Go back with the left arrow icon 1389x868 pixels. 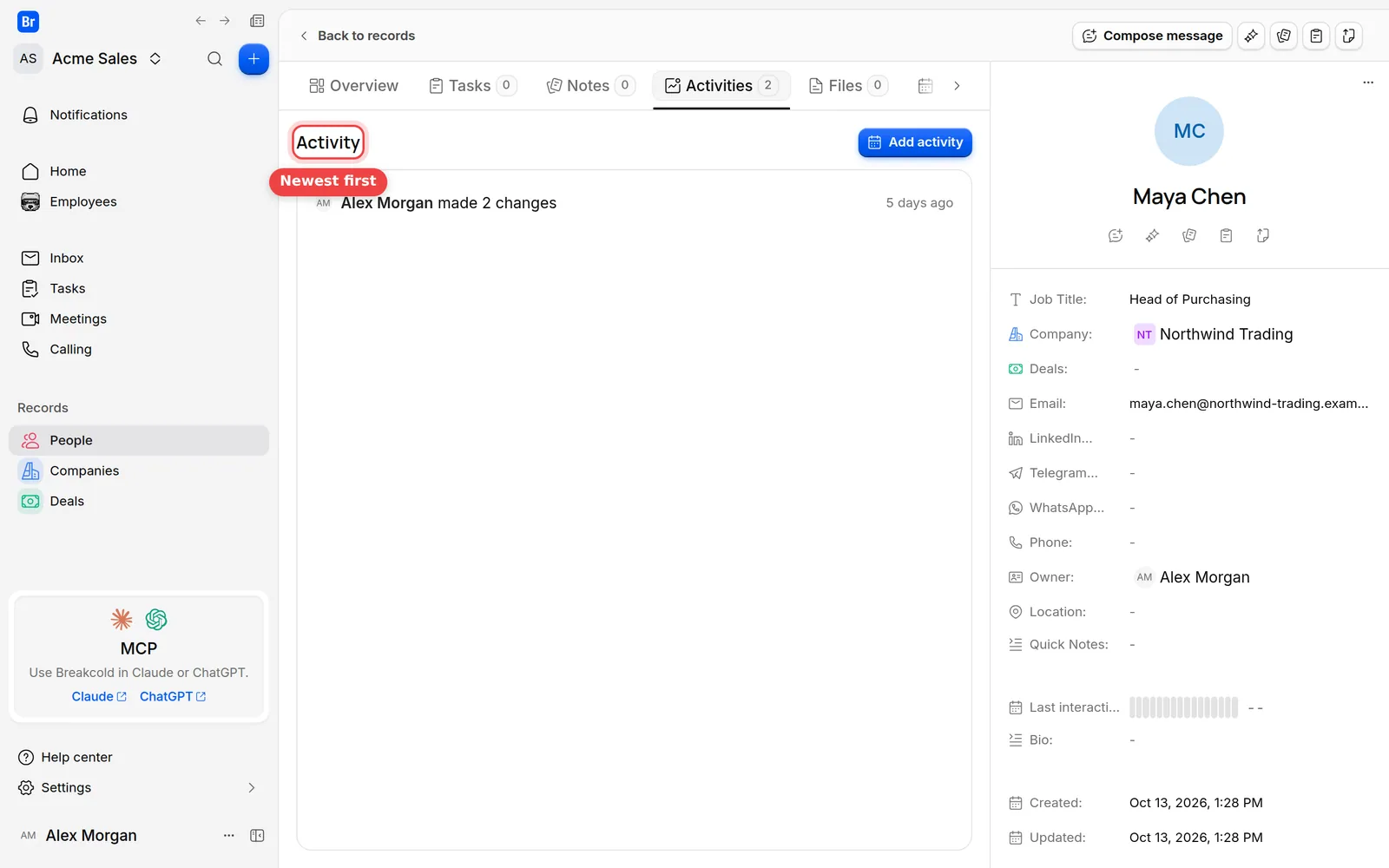pos(201,21)
